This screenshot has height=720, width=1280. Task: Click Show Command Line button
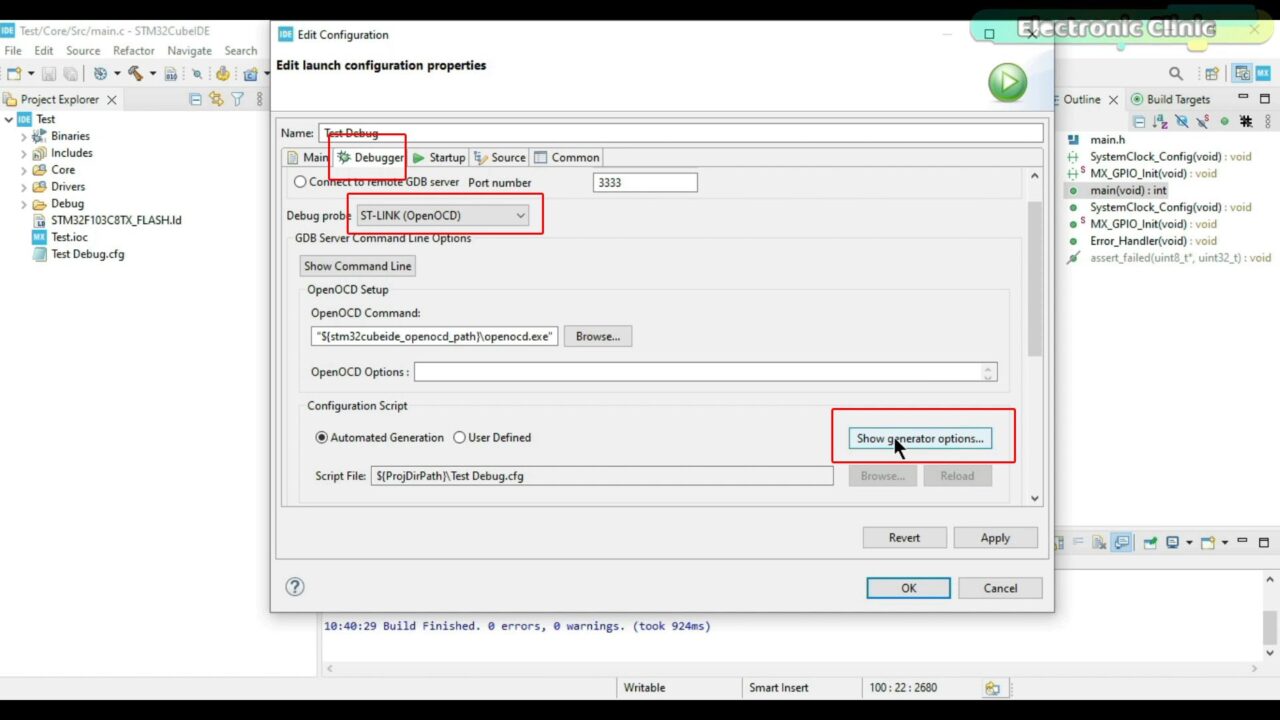[358, 266]
